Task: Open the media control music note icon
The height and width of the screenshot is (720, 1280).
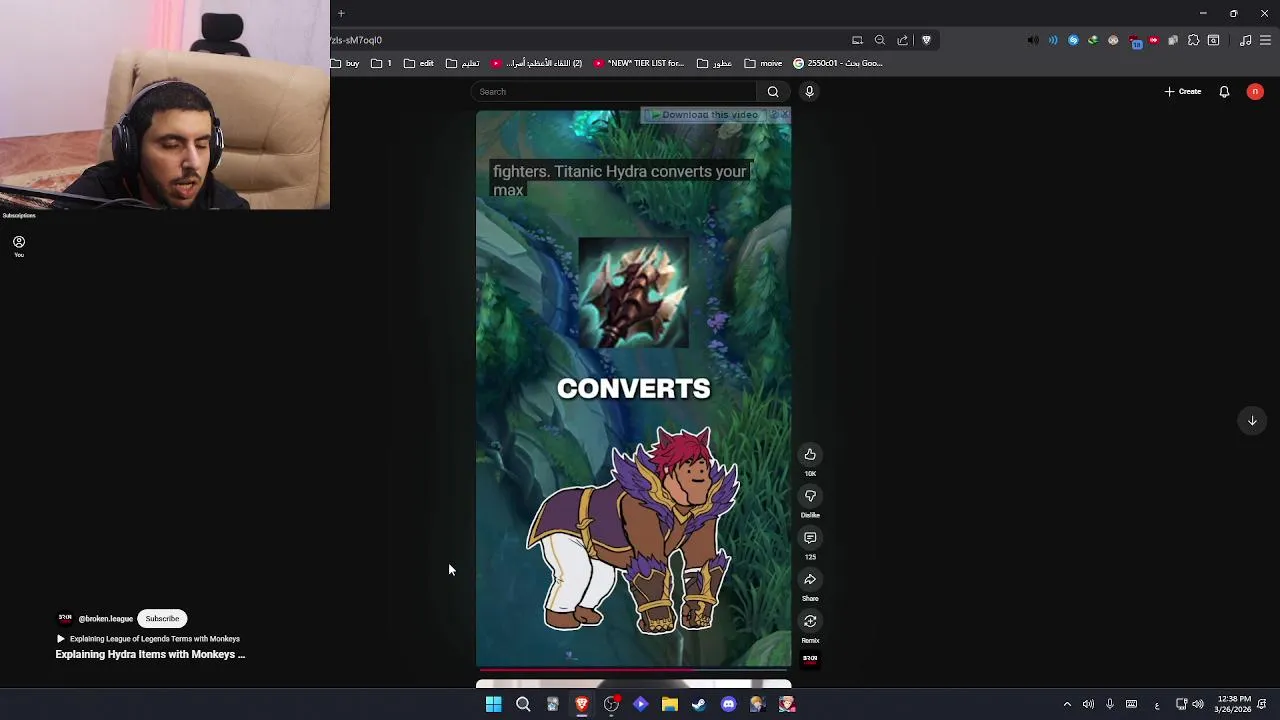Action: pyautogui.click(x=1245, y=40)
